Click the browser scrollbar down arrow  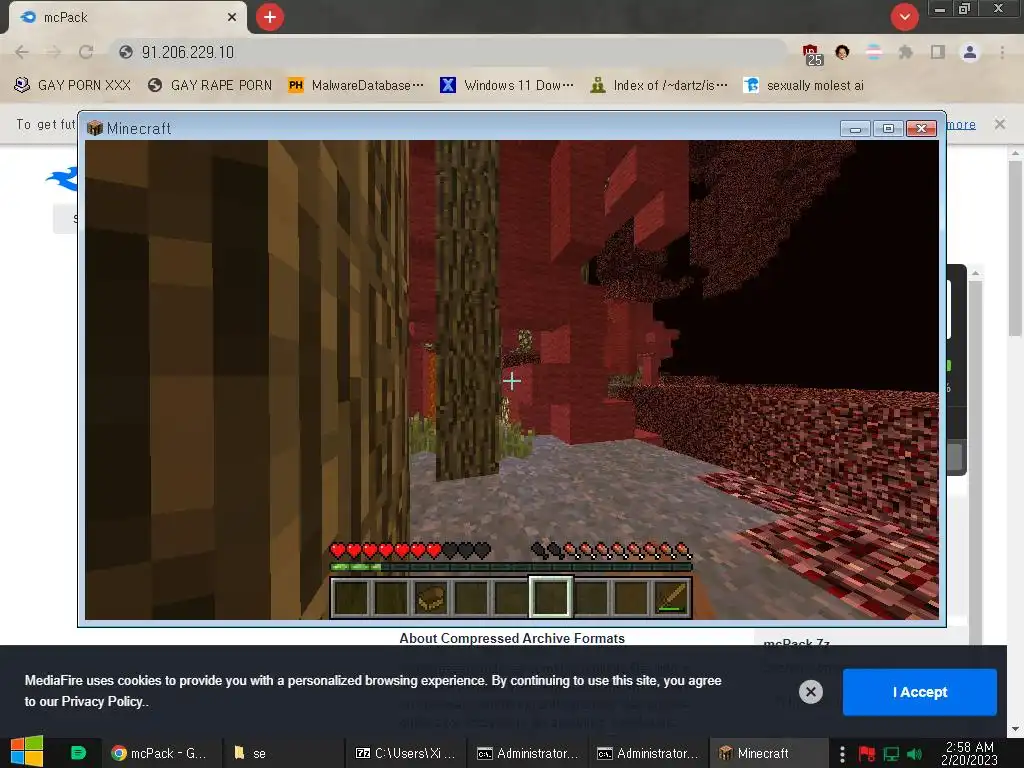[1015, 729]
